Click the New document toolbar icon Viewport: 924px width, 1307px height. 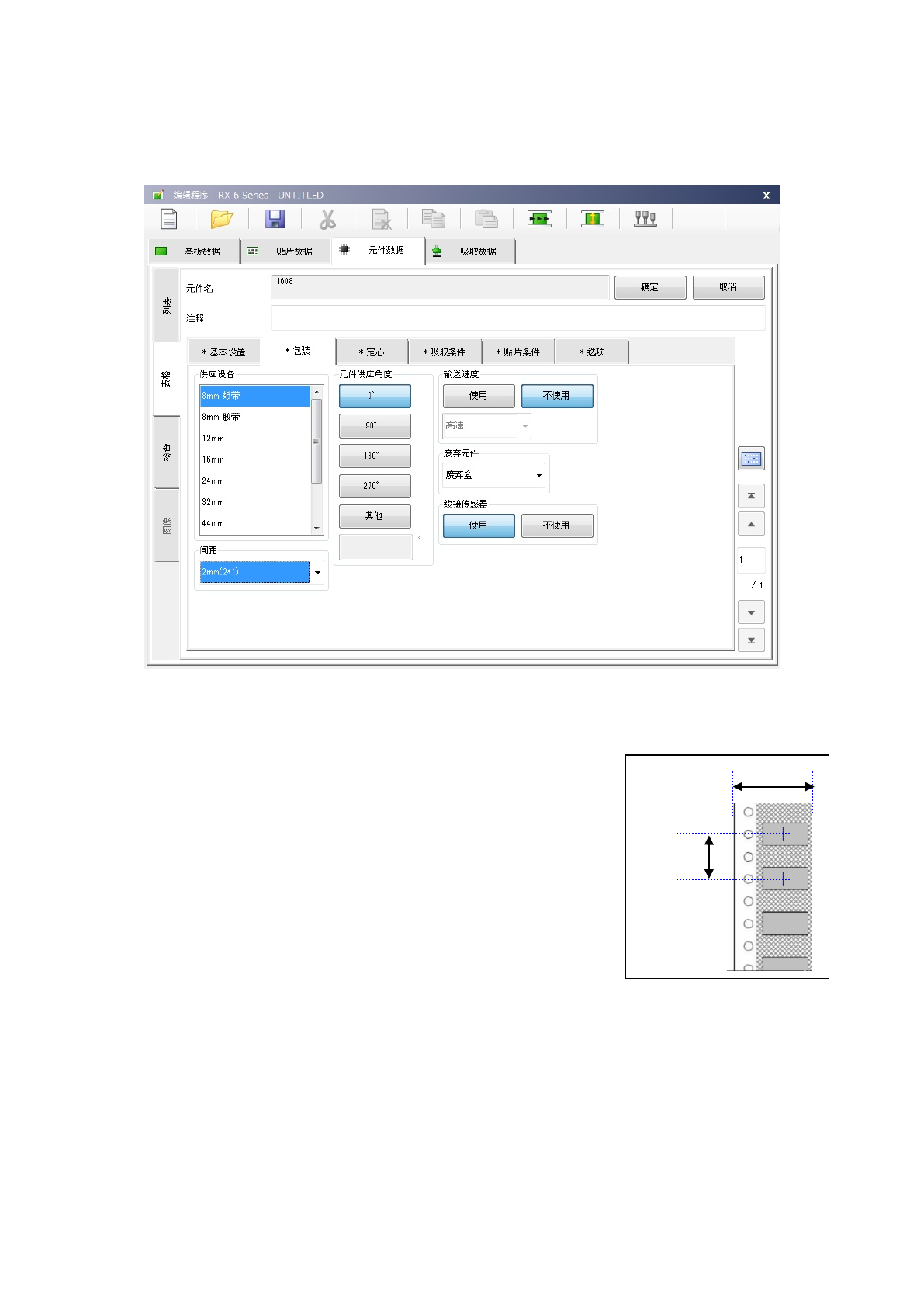click(168, 220)
